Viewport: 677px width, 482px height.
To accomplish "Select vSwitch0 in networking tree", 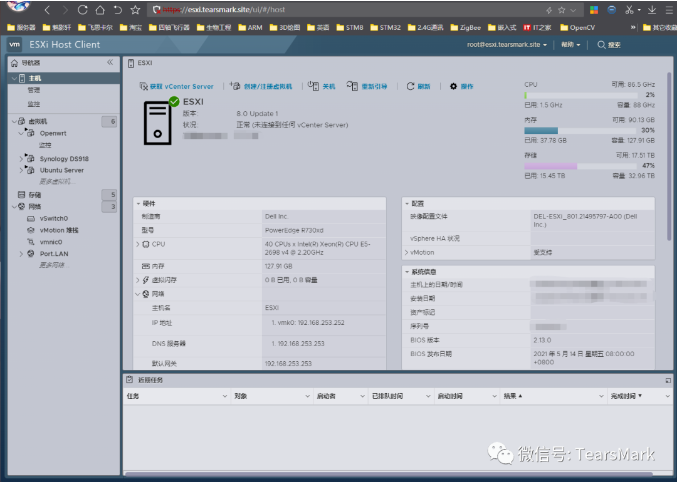I will 54,219.
